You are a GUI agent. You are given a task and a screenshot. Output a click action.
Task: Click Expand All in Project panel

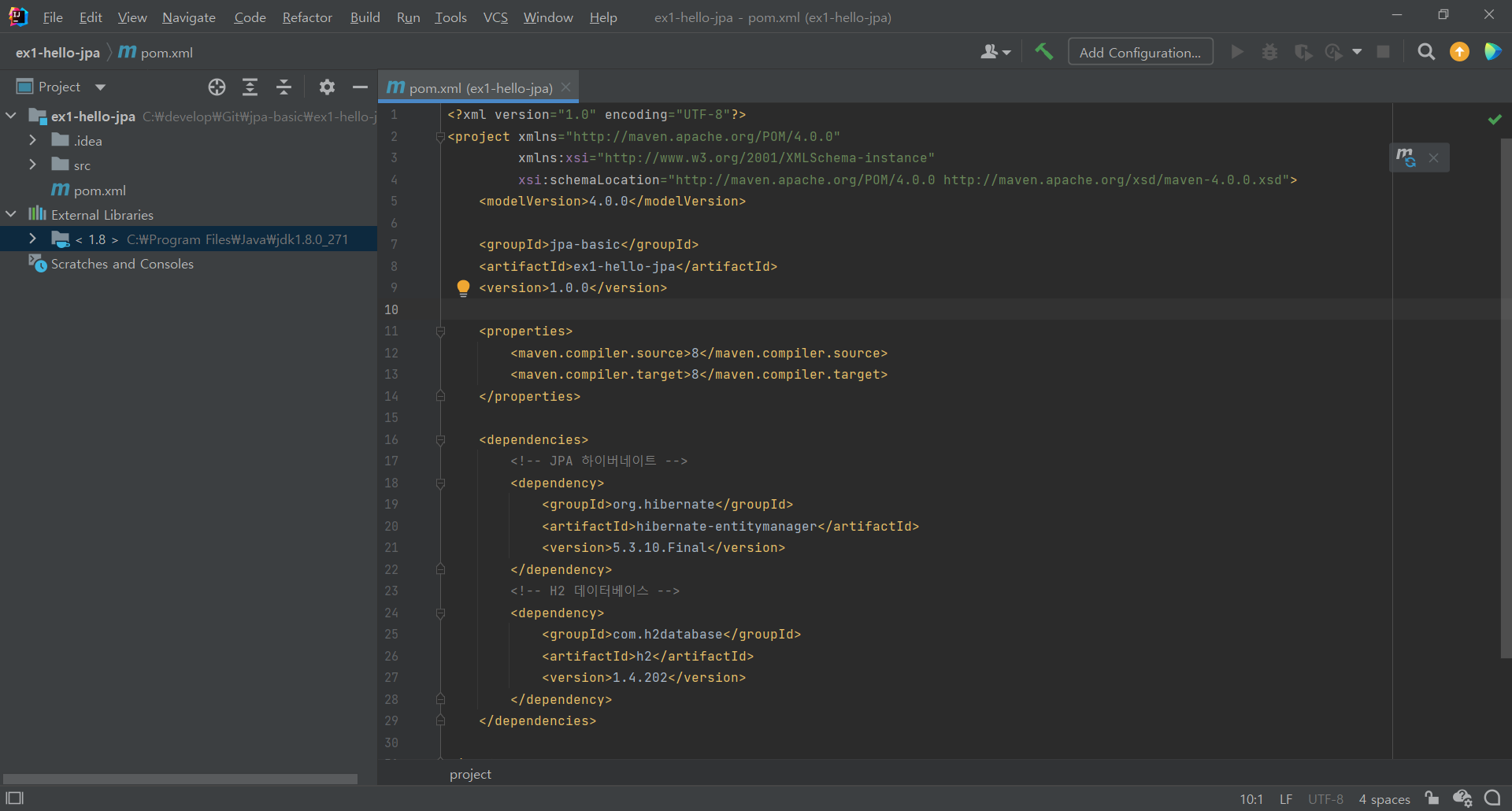250,87
